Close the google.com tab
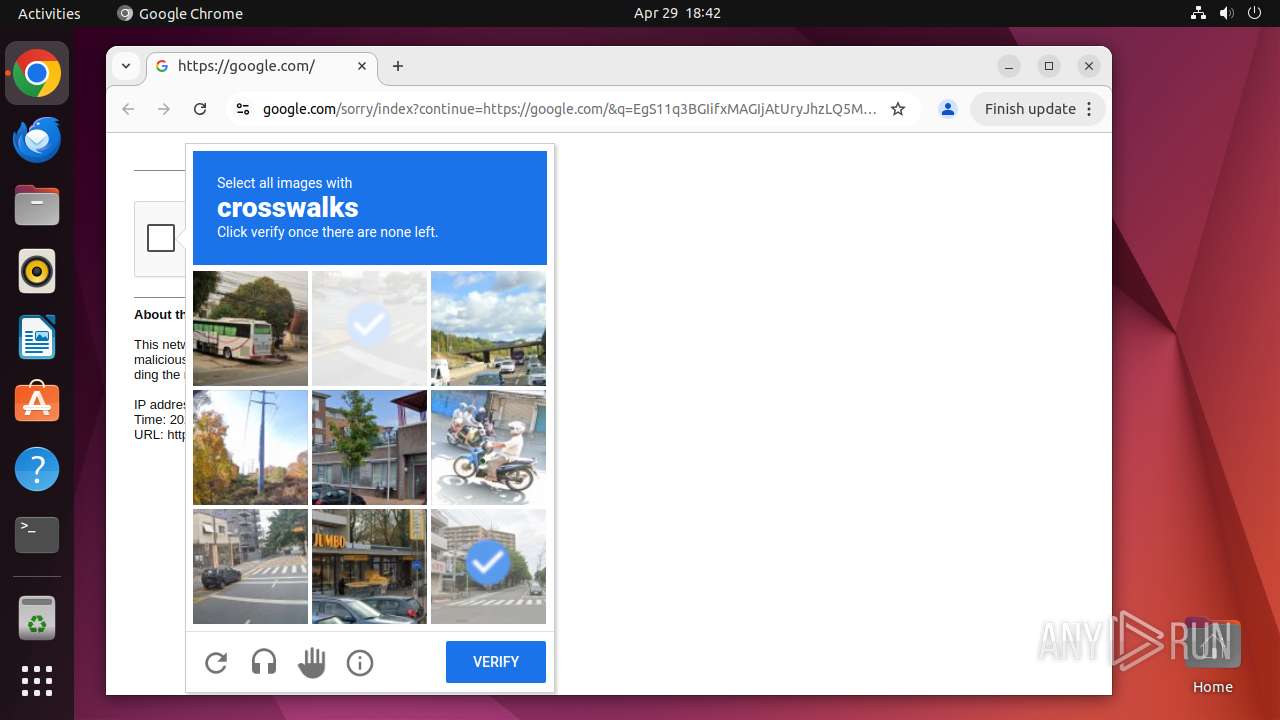Image resolution: width=1280 pixels, height=720 pixels. pos(362,66)
